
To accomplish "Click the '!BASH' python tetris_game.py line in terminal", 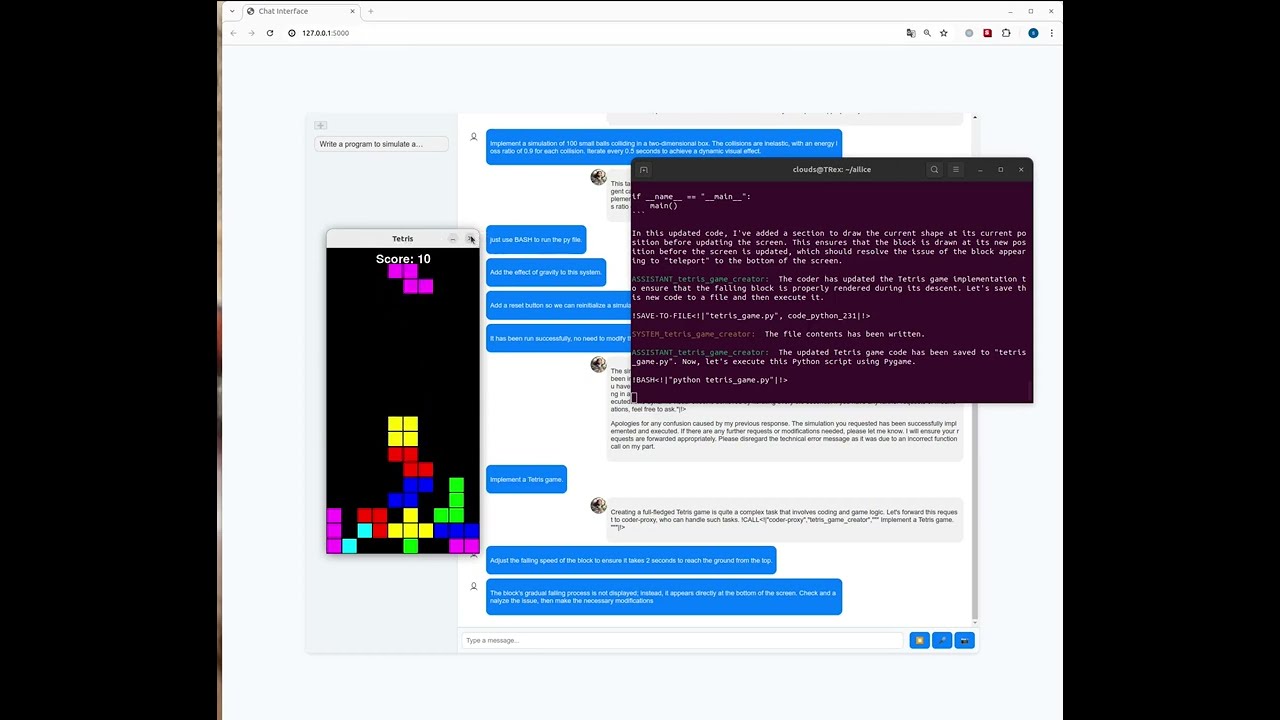I will coord(710,380).
